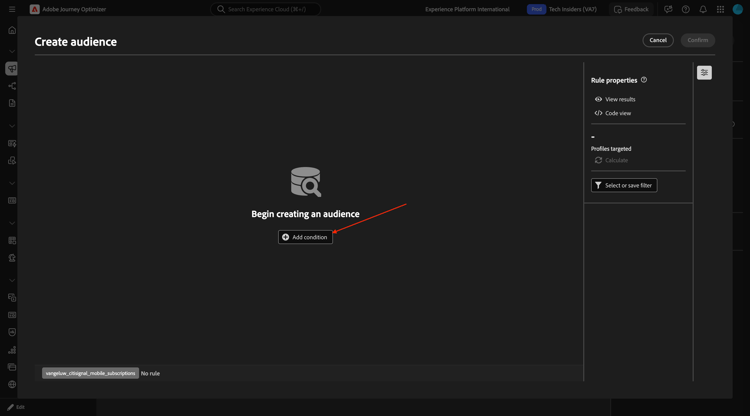The height and width of the screenshot is (416, 750).
Task: Click the Adobe Journey Optimizer logo
Action: [34, 9]
